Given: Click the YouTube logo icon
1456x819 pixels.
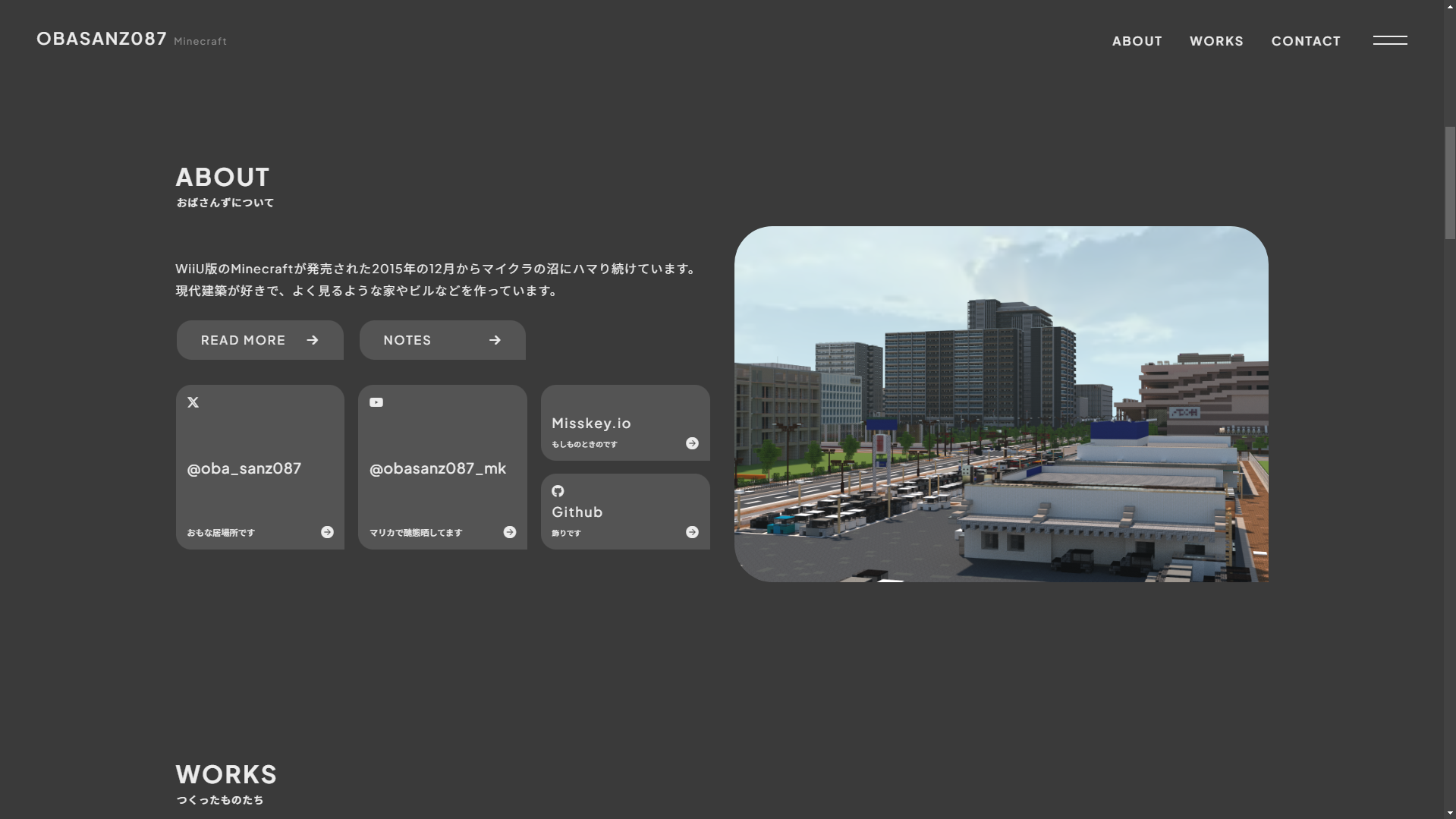Looking at the screenshot, I should click(376, 402).
